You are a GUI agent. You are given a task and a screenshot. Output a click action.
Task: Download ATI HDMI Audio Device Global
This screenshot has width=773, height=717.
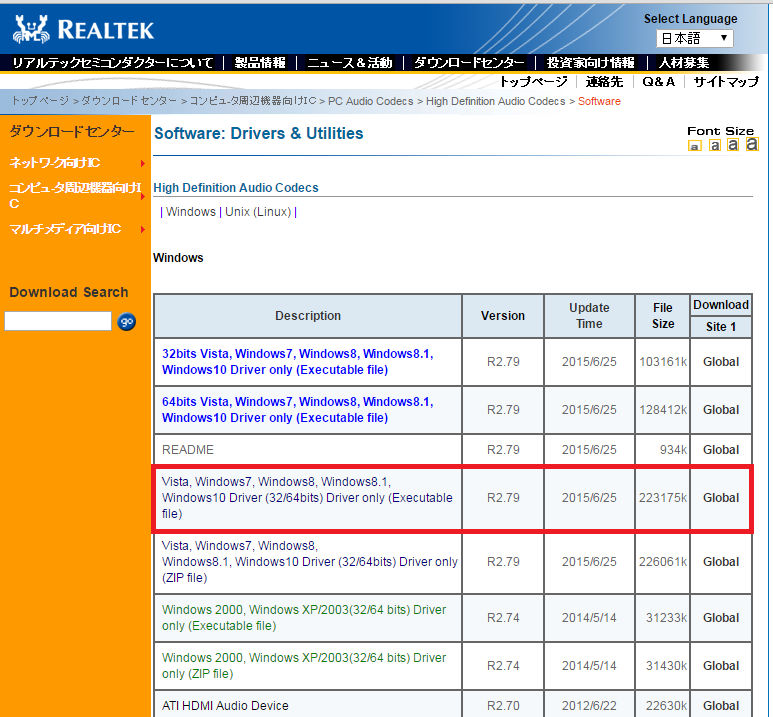click(x=721, y=706)
